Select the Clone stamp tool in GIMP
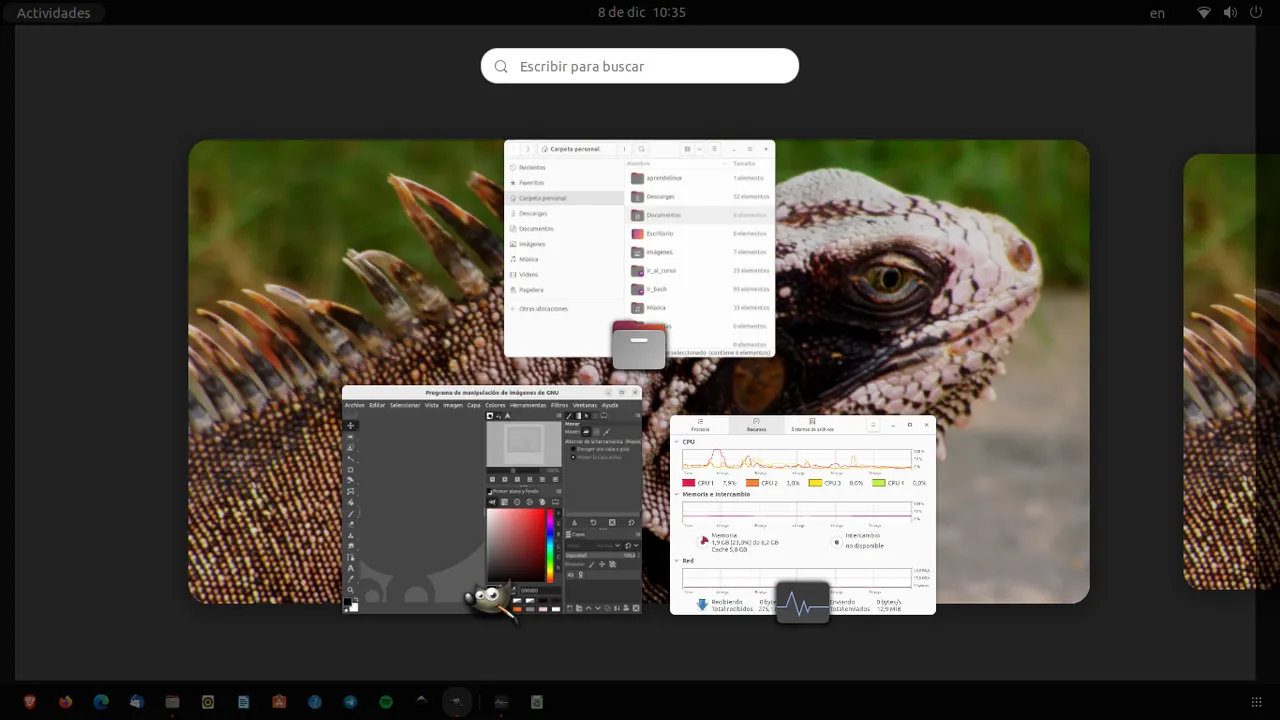 351,536
